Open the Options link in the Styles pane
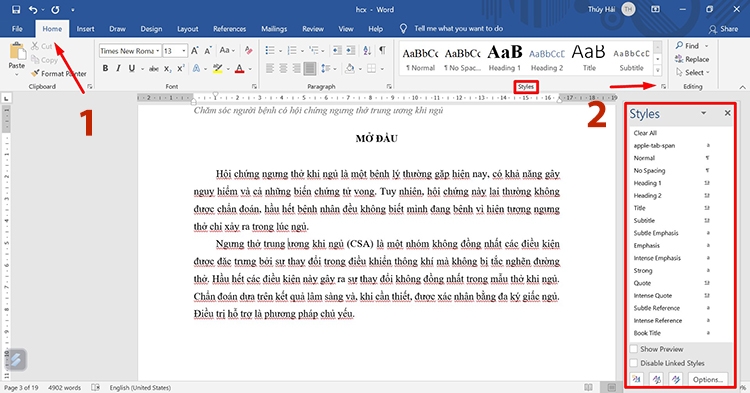The image size is (750, 393). pyautogui.click(x=708, y=380)
